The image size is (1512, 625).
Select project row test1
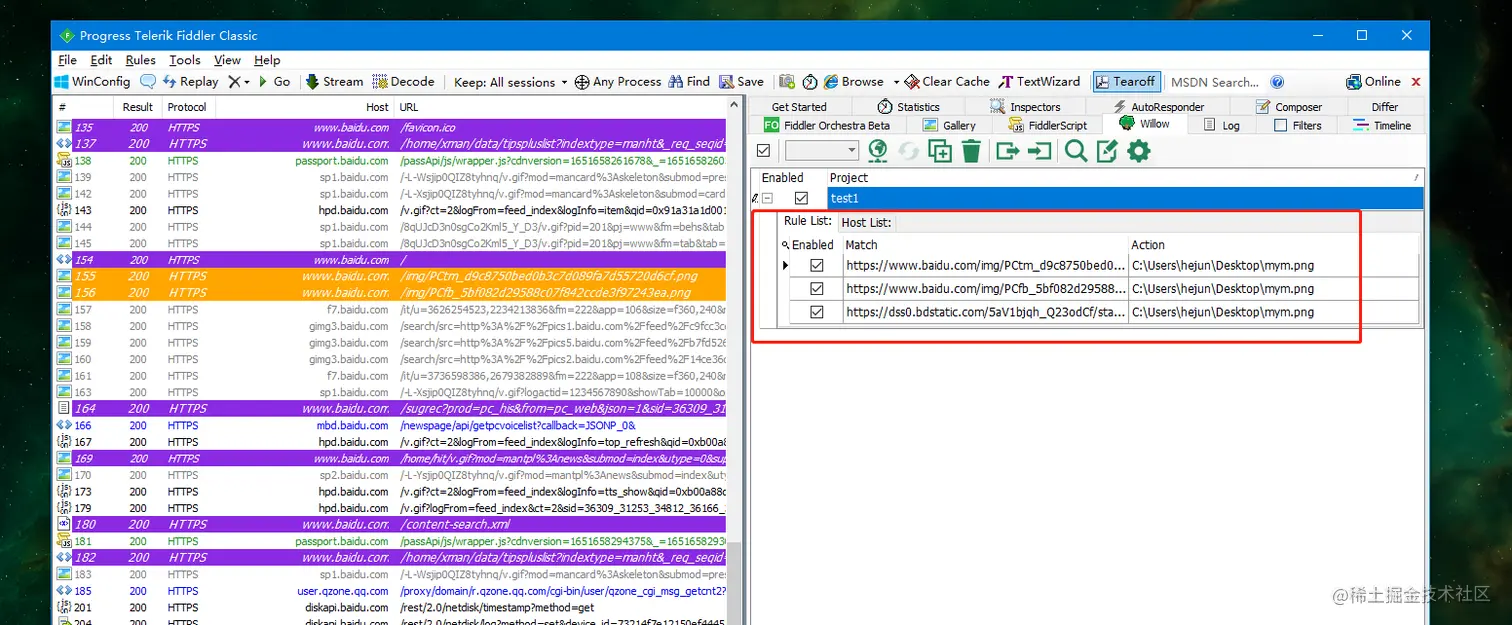1125,198
